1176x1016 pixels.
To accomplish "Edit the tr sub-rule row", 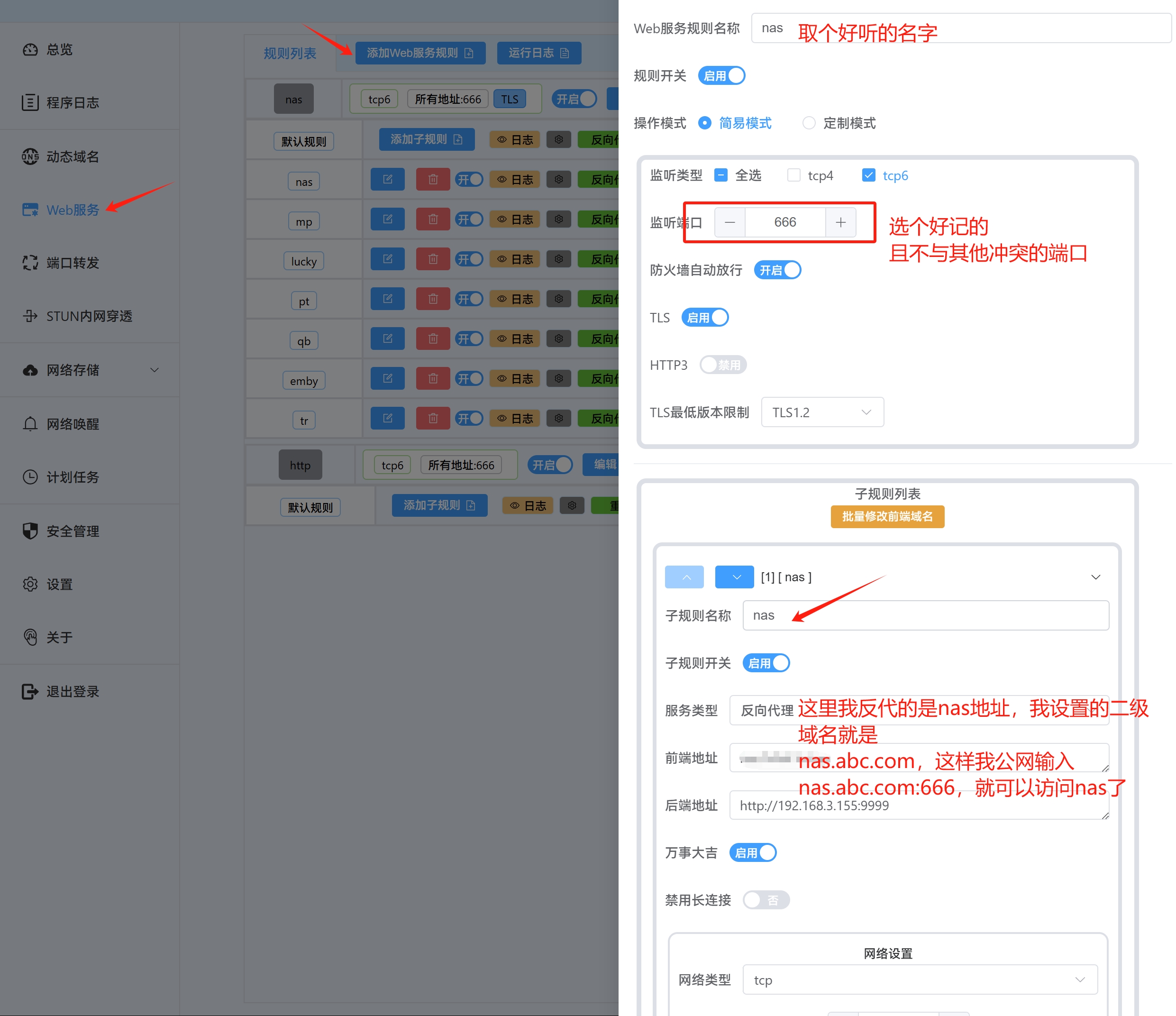I will tap(388, 418).
